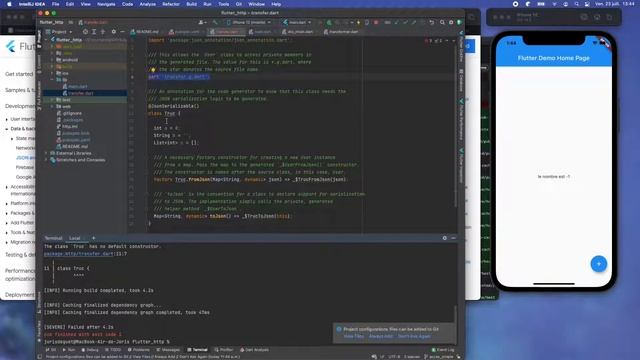Select the Local terminal tab
Screen dimensions: 640x360
[75, 238]
